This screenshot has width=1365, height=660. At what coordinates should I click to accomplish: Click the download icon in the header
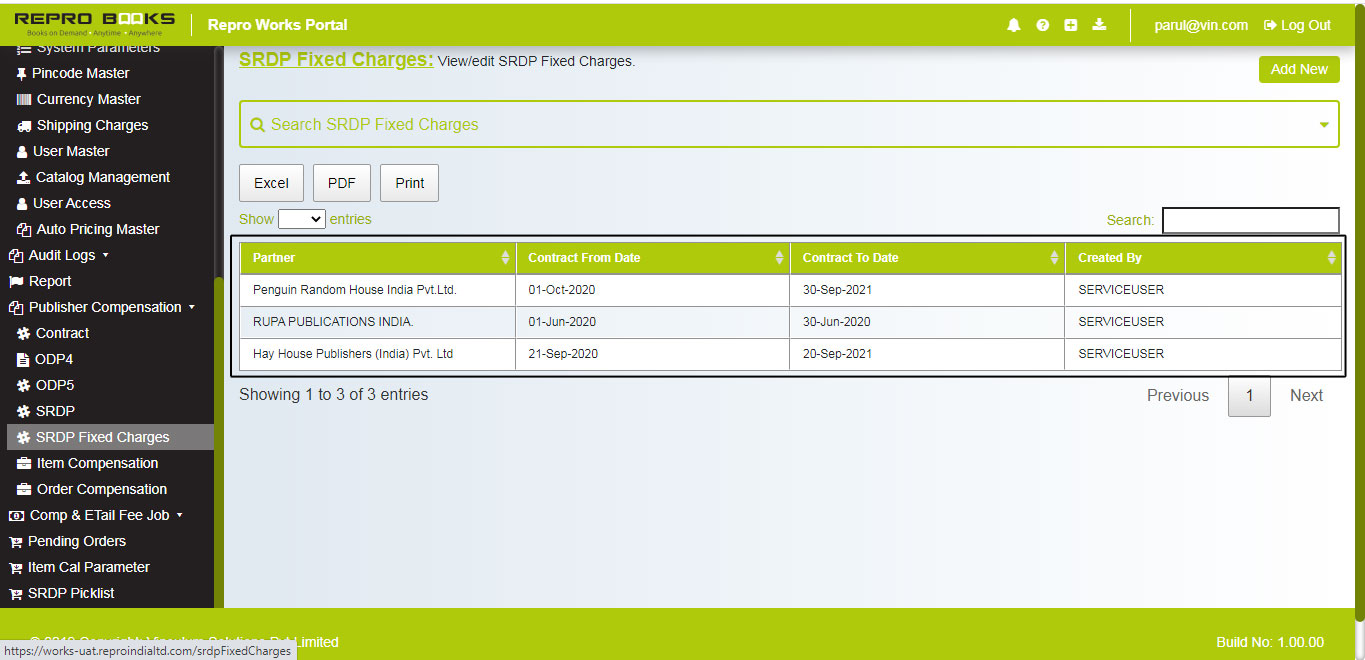tap(1099, 25)
